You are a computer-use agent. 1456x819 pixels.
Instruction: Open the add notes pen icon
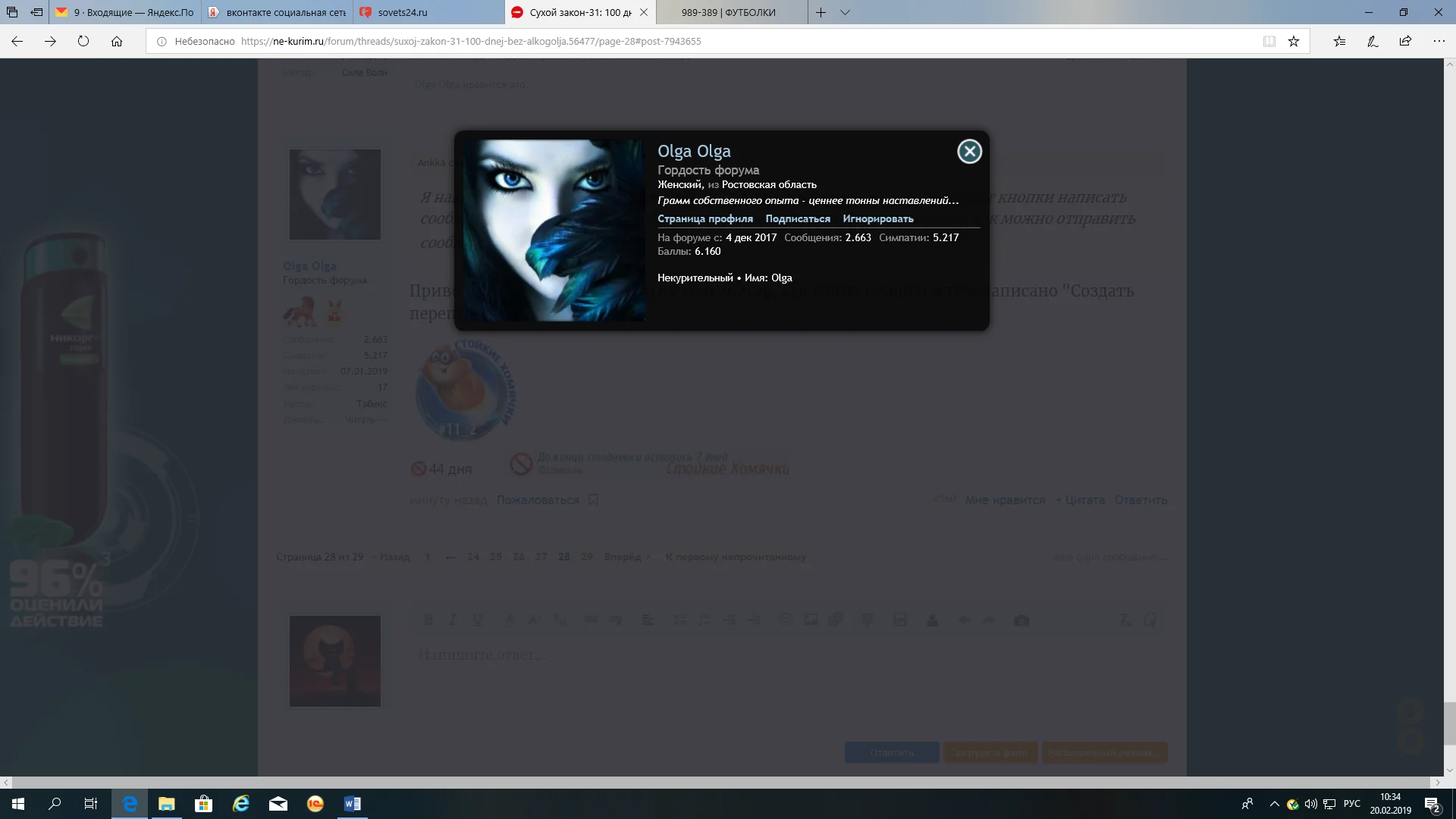[1373, 42]
